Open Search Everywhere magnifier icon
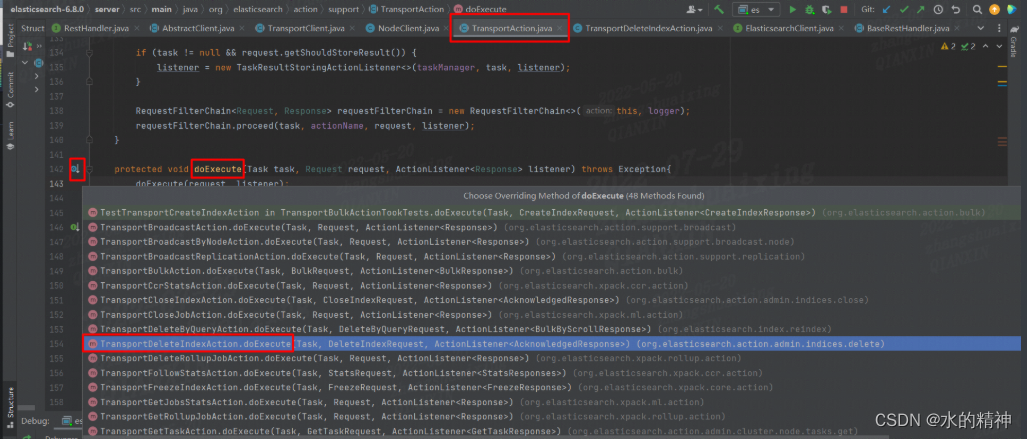 (977, 9)
